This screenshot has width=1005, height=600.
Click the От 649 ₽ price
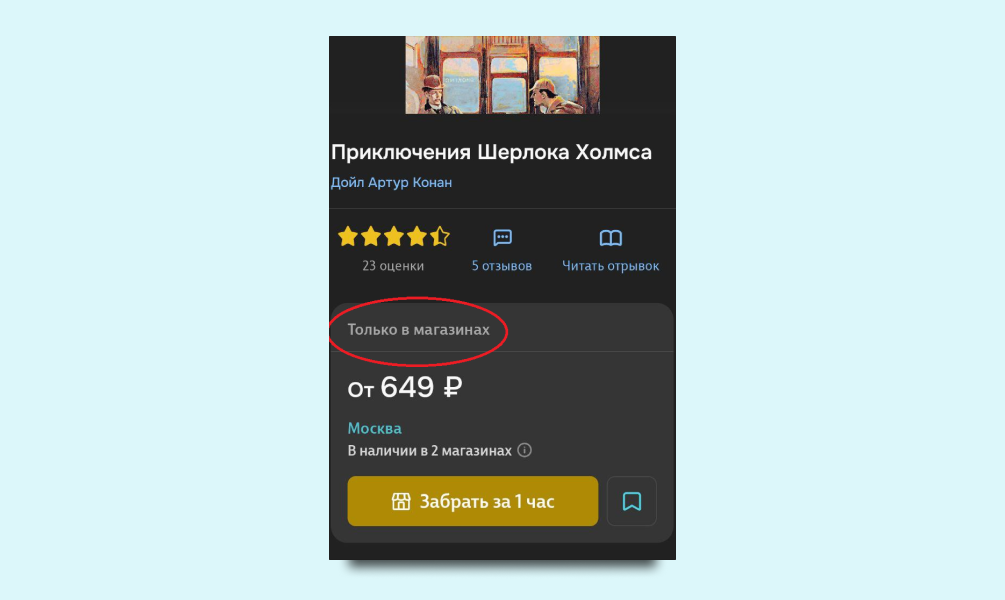pyautogui.click(x=405, y=387)
